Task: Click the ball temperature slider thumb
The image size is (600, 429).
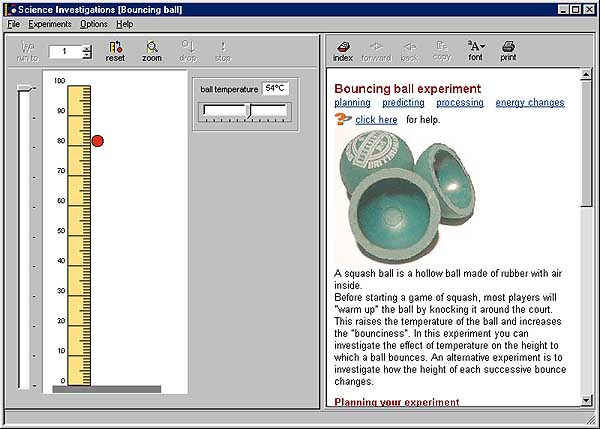Action: click(x=249, y=111)
